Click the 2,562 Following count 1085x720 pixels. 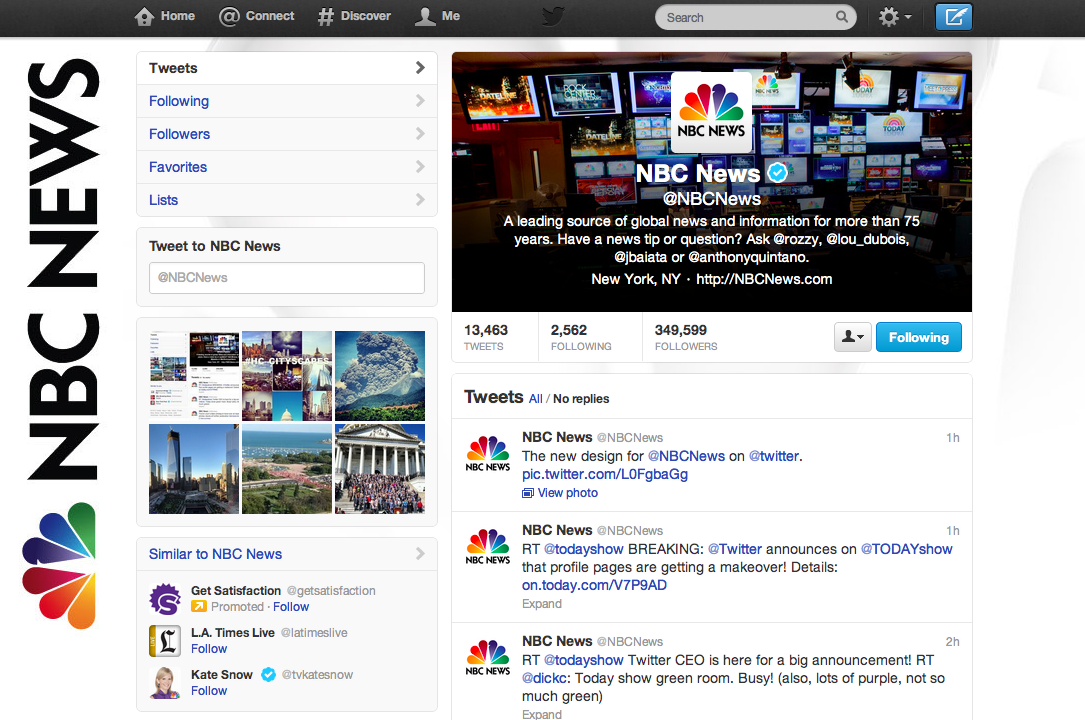581,338
